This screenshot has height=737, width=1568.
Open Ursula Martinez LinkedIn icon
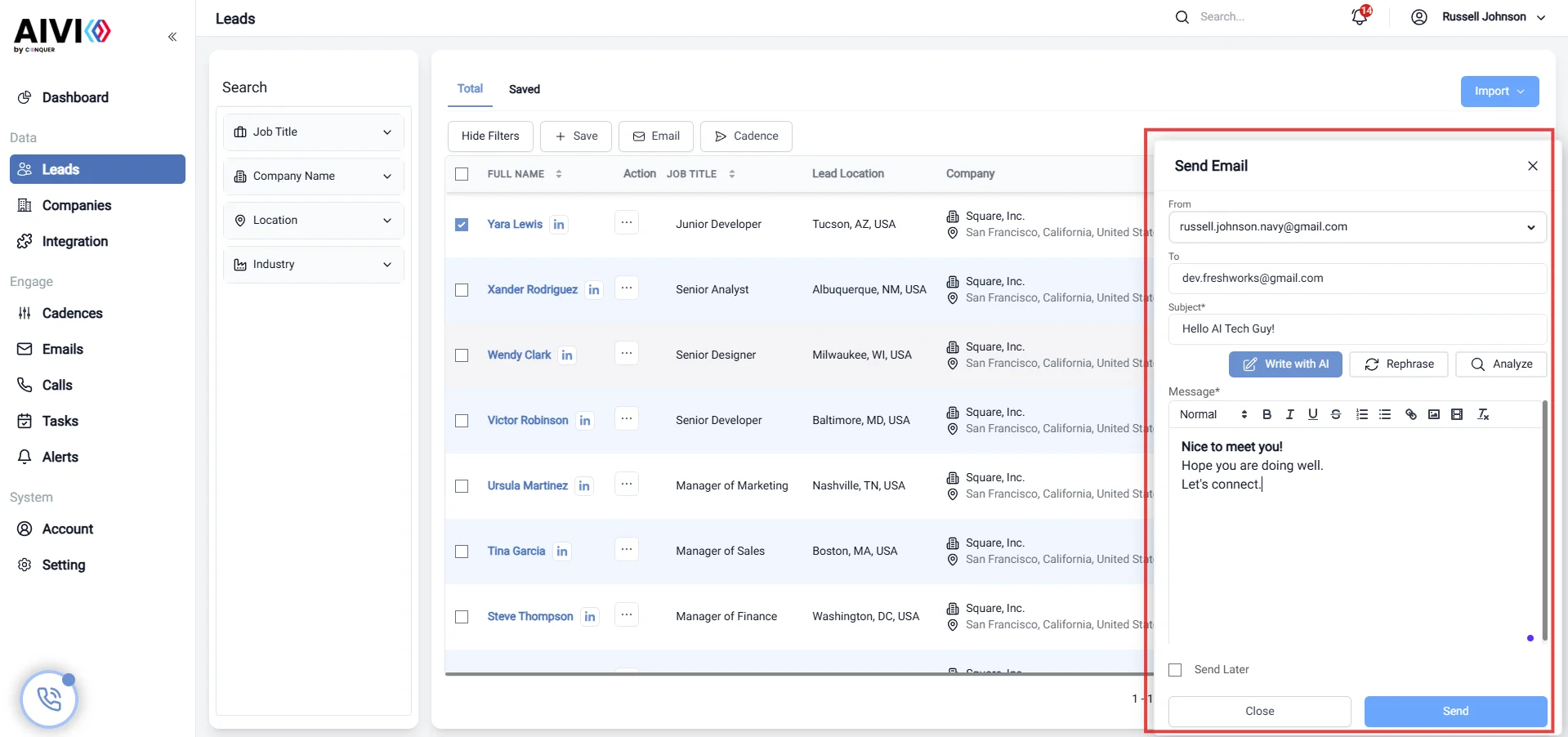tap(584, 486)
